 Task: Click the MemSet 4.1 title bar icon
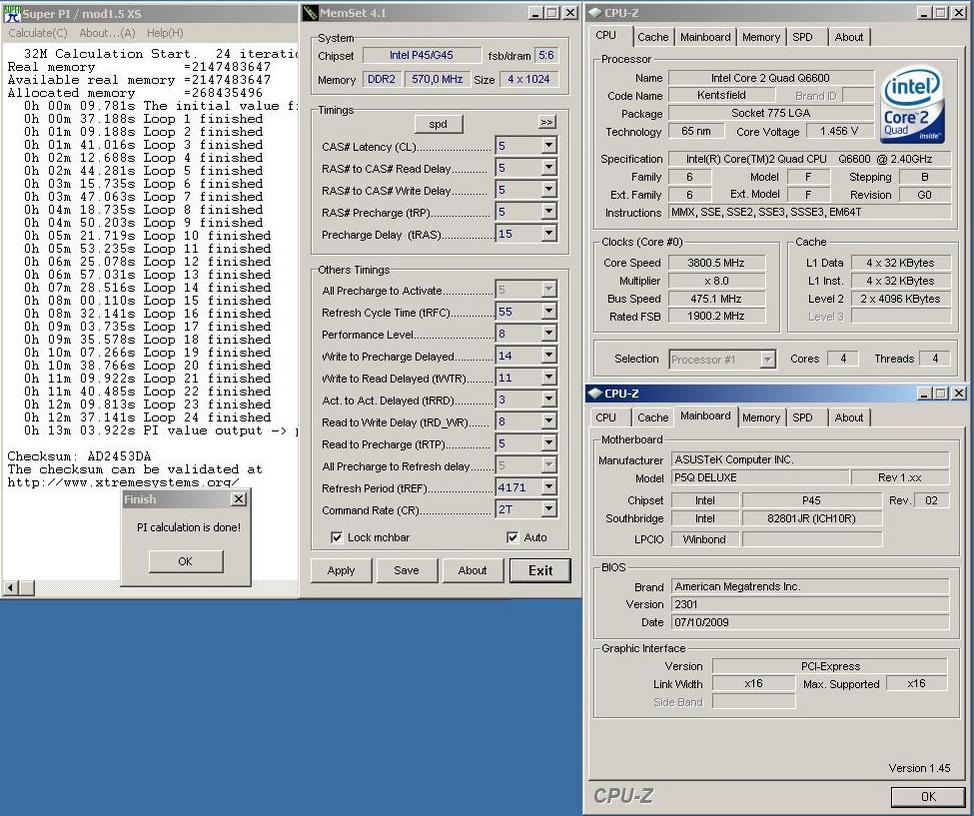311,12
